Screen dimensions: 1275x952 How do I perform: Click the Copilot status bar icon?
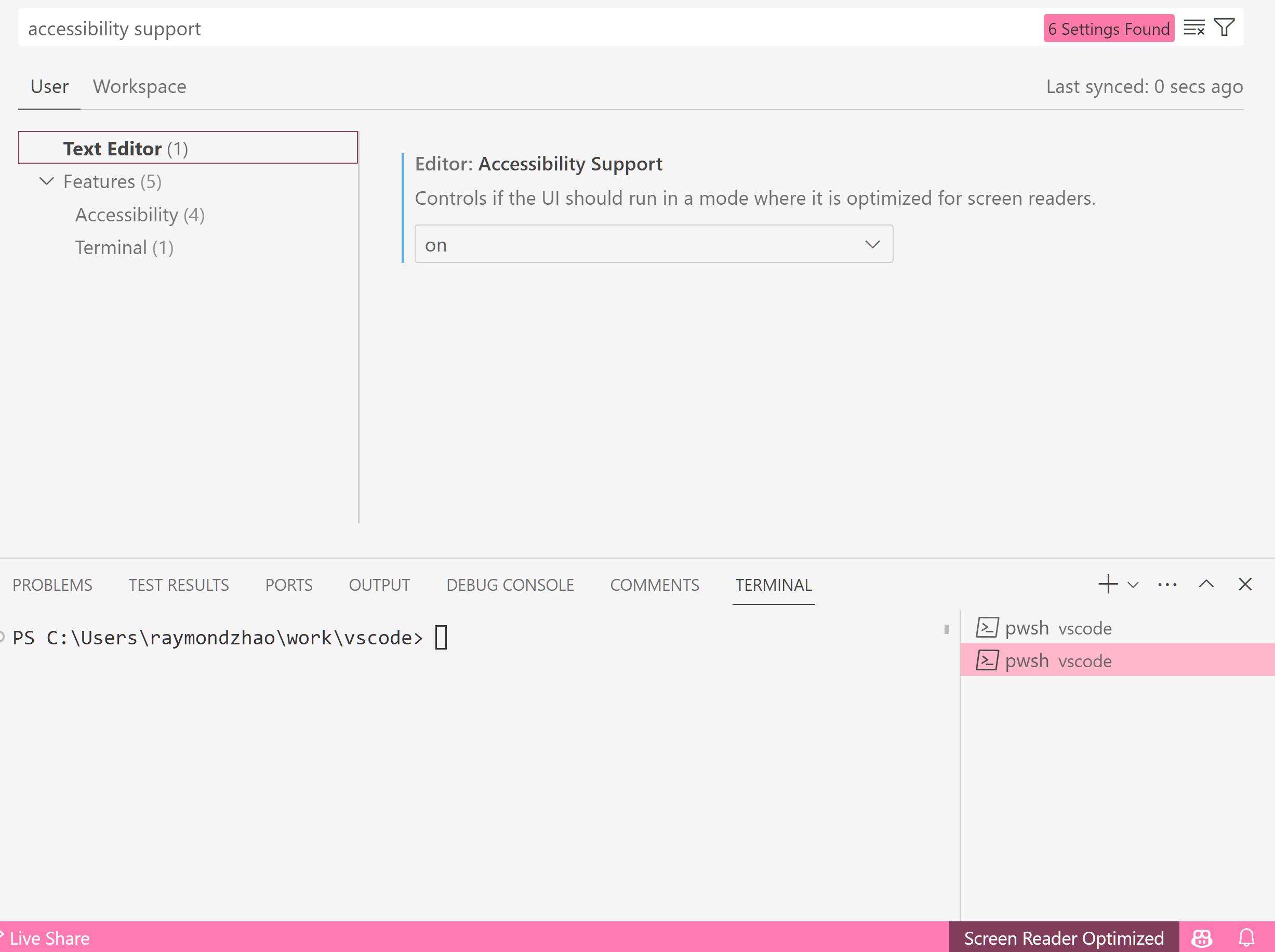[1201, 938]
